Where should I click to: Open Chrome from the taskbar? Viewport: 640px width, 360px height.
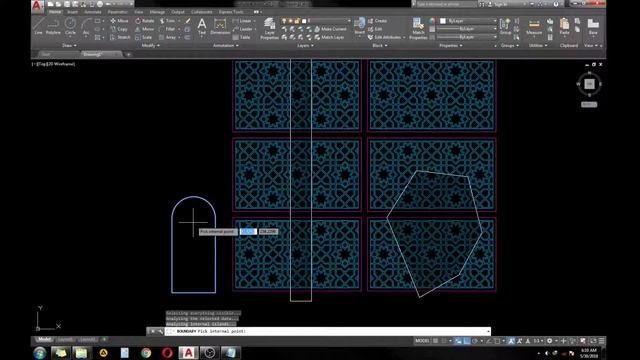(146, 353)
